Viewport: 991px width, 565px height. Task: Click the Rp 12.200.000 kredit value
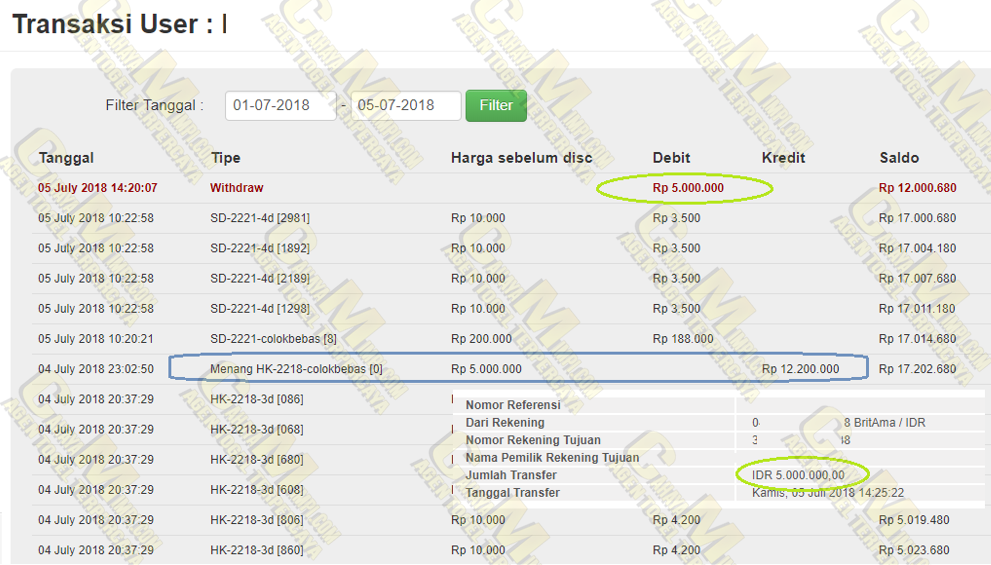[800, 369]
